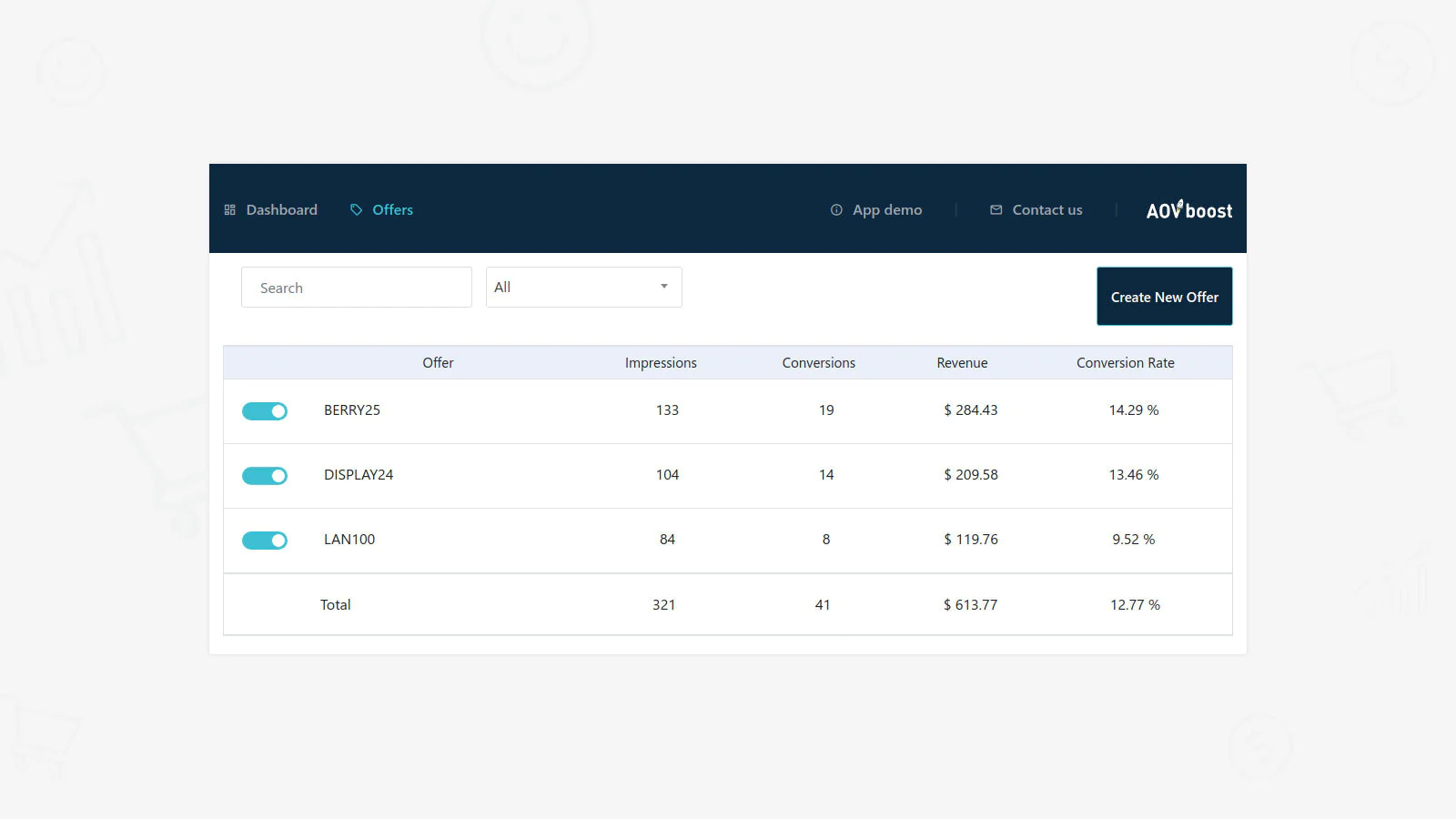Disable the BERRY25 offer toggle

265,411
